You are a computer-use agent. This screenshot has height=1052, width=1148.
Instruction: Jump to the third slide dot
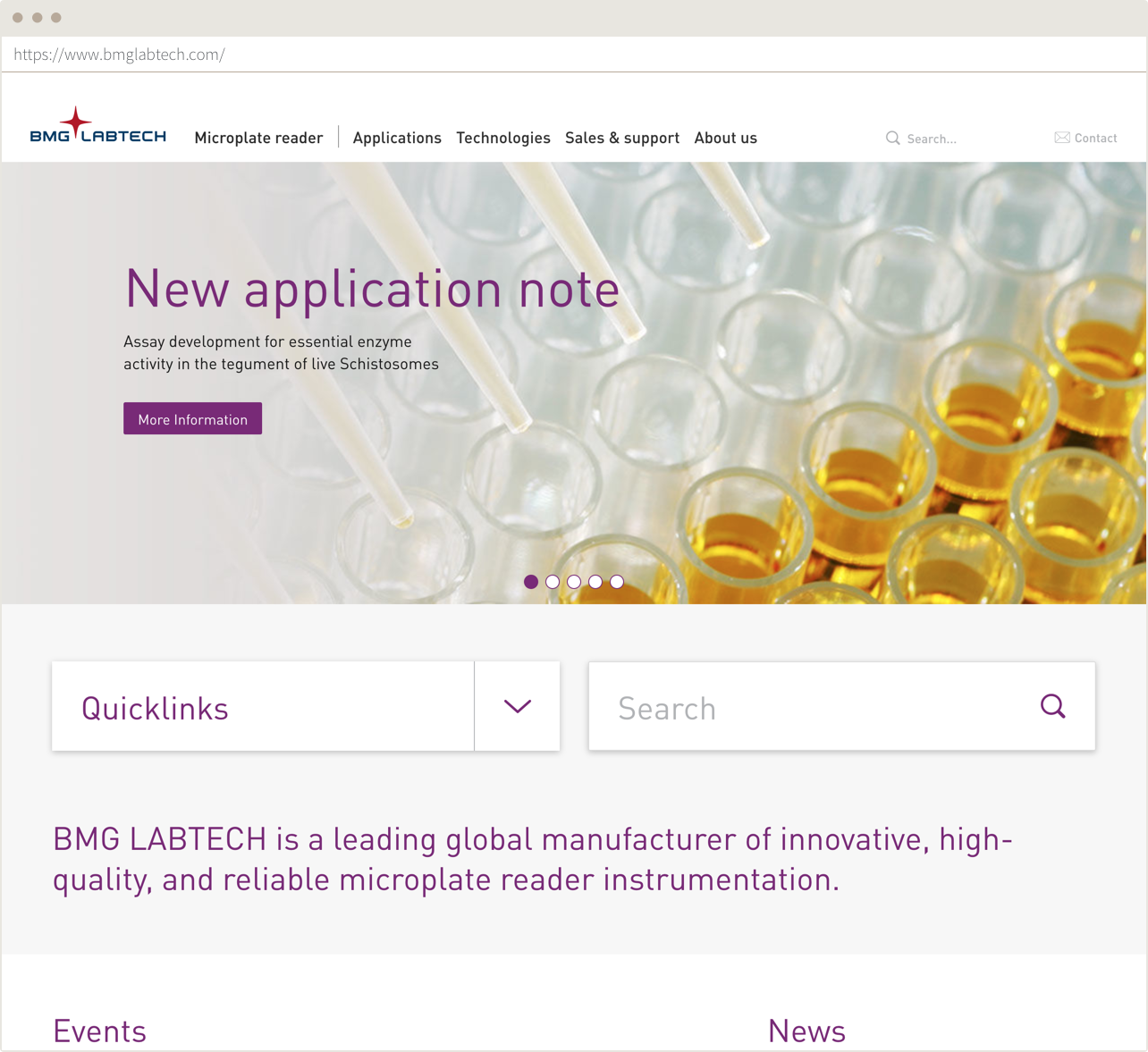[574, 582]
